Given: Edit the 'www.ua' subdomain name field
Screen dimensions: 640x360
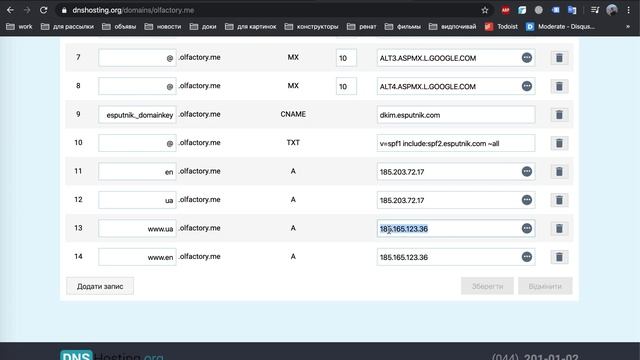Looking at the screenshot, I should coord(137,228).
